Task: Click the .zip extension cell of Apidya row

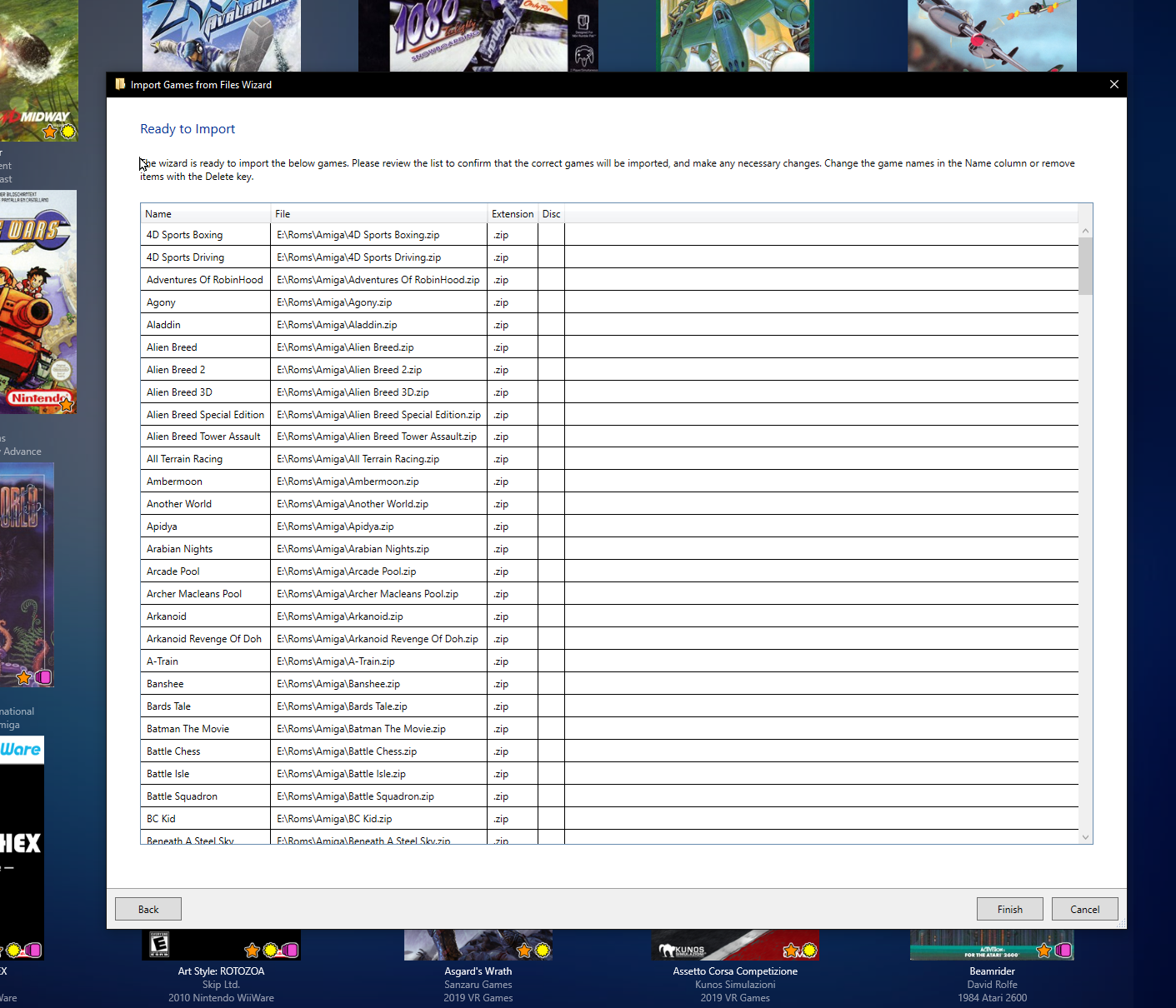Action: pos(513,526)
